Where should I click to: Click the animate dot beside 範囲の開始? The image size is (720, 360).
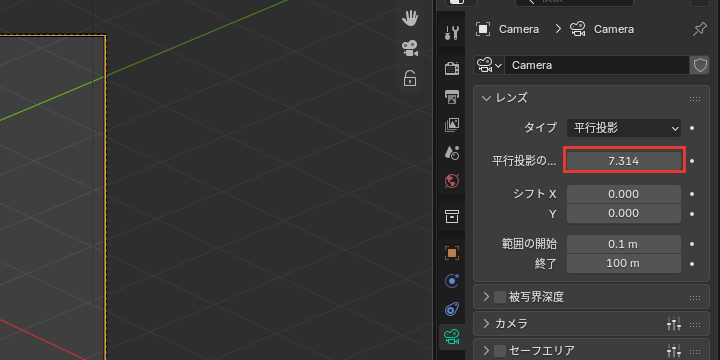pos(692,244)
